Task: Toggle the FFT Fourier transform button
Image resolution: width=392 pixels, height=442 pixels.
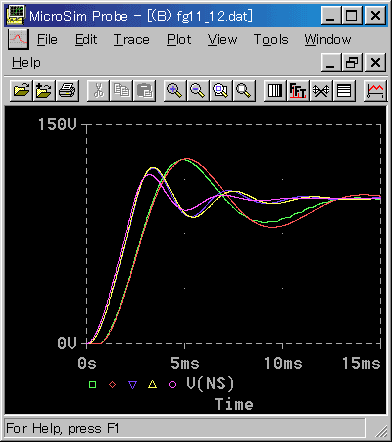Action: coord(298,90)
